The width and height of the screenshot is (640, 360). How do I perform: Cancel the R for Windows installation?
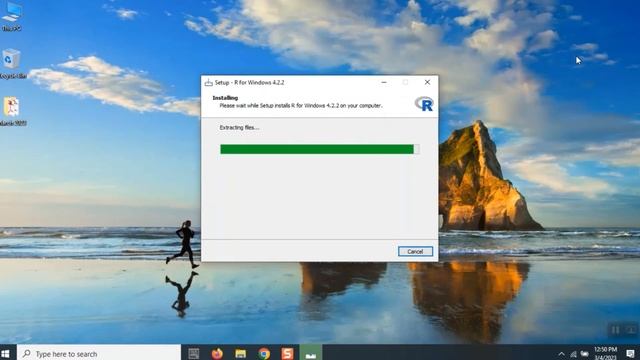(415, 251)
